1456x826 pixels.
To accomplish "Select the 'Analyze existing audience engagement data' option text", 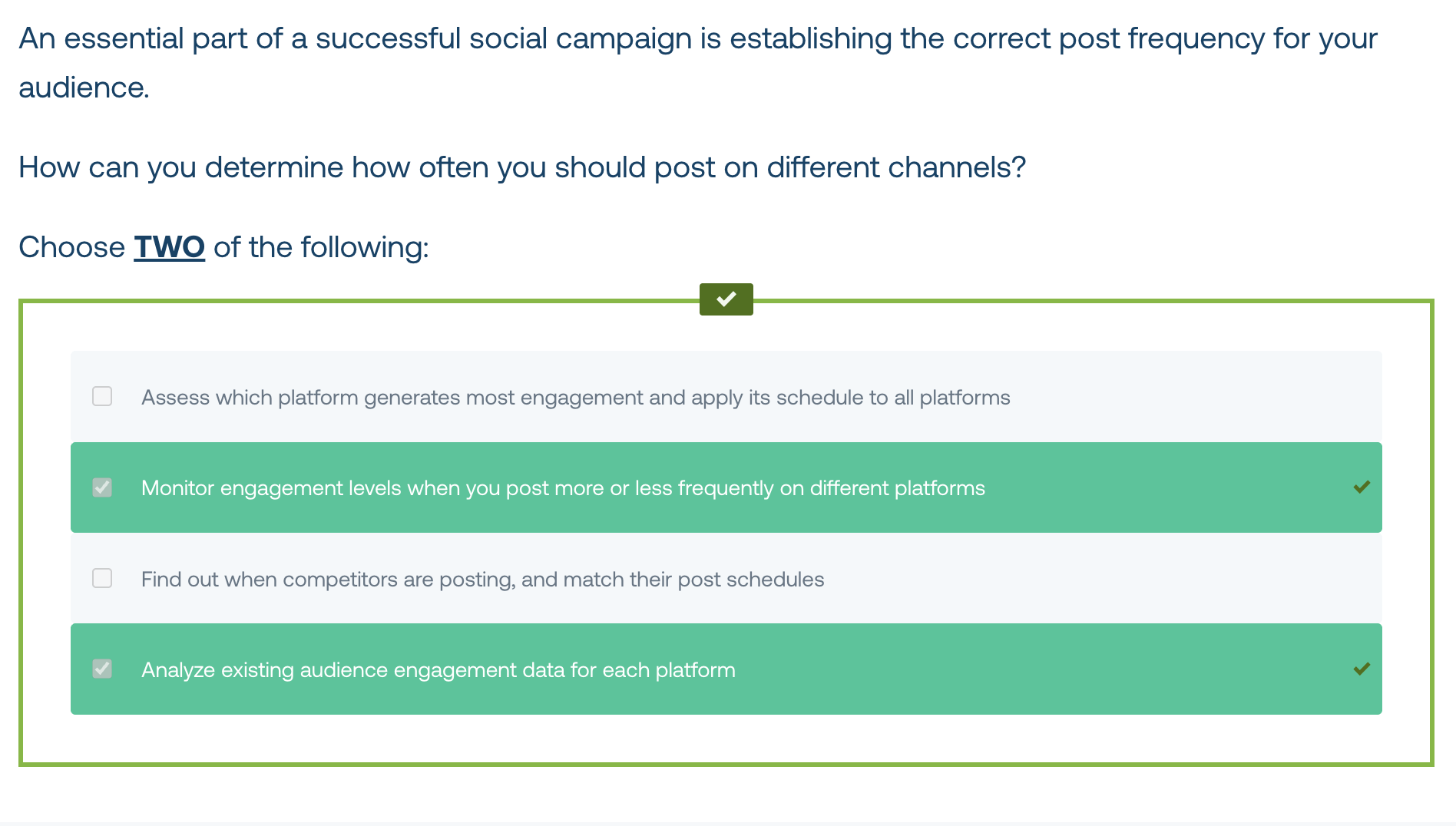I will [x=438, y=670].
